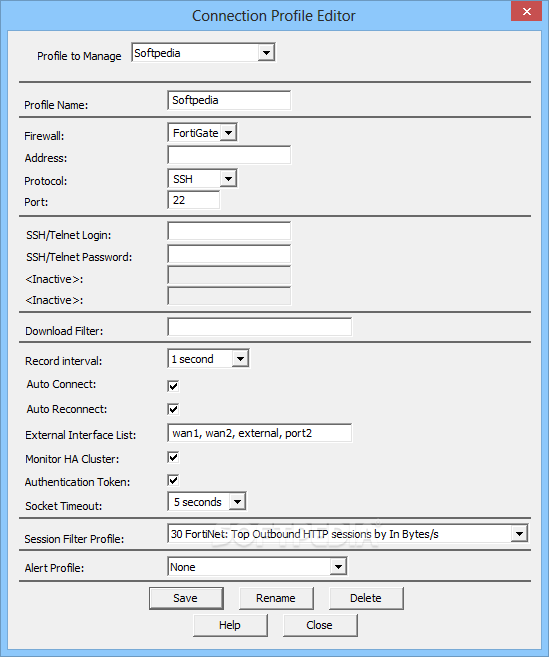The height and width of the screenshot is (657, 549).
Task: Open the Profile to Manage dropdown
Action: [203, 53]
